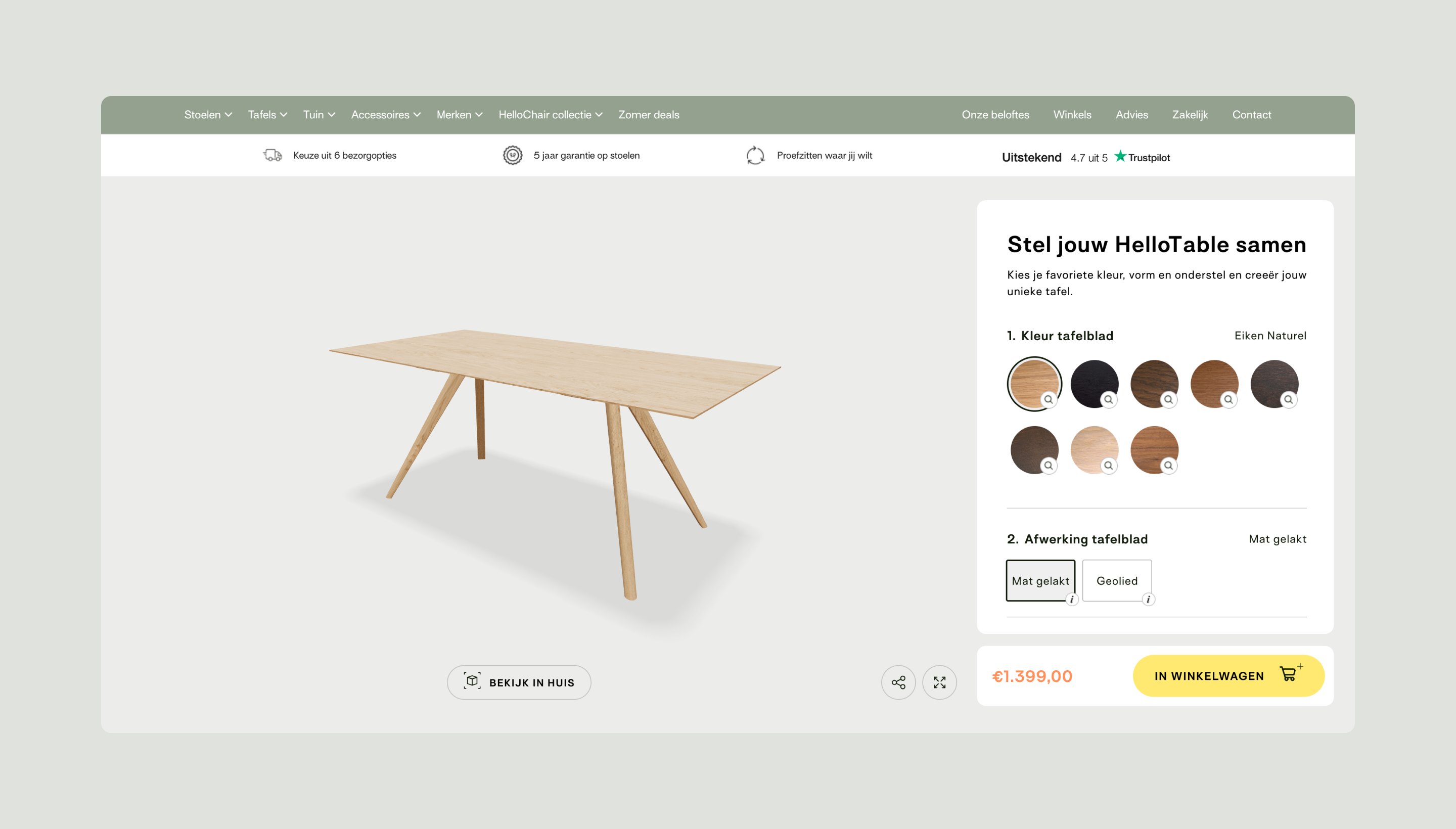
Task: Select the light oak second-row color swatch
Action: pos(1094,449)
